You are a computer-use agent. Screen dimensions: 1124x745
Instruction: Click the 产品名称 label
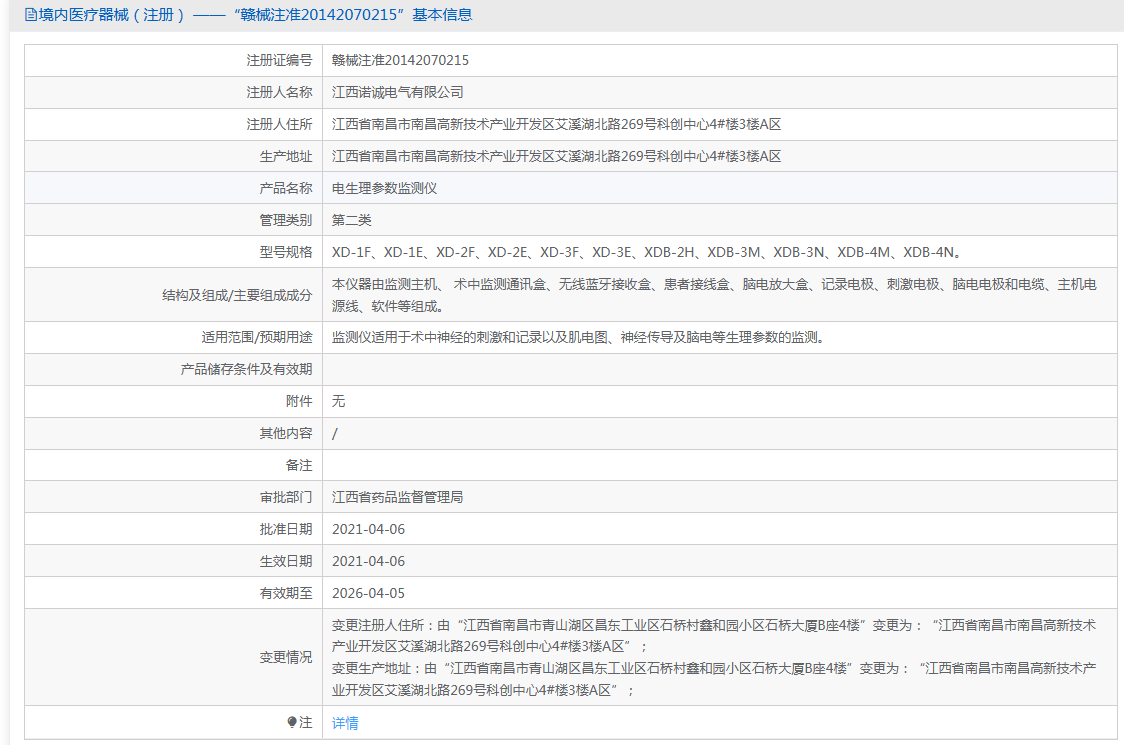tap(286, 189)
